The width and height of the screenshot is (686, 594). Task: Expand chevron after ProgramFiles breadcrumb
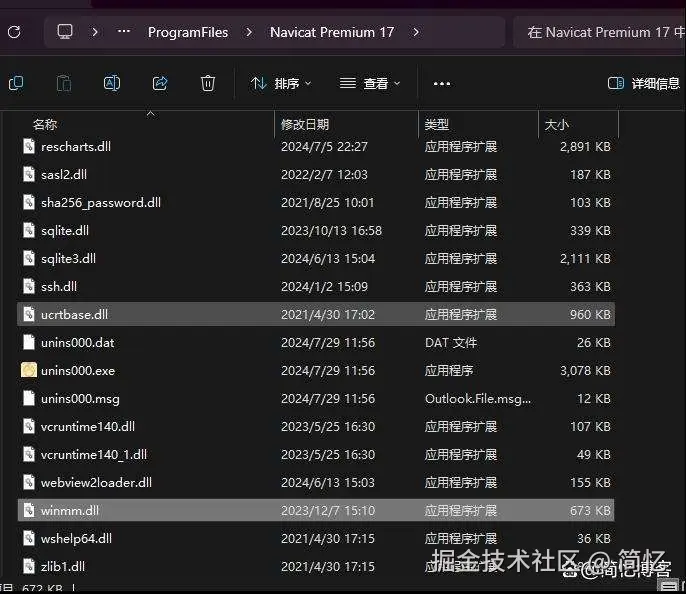[x=248, y=32]
